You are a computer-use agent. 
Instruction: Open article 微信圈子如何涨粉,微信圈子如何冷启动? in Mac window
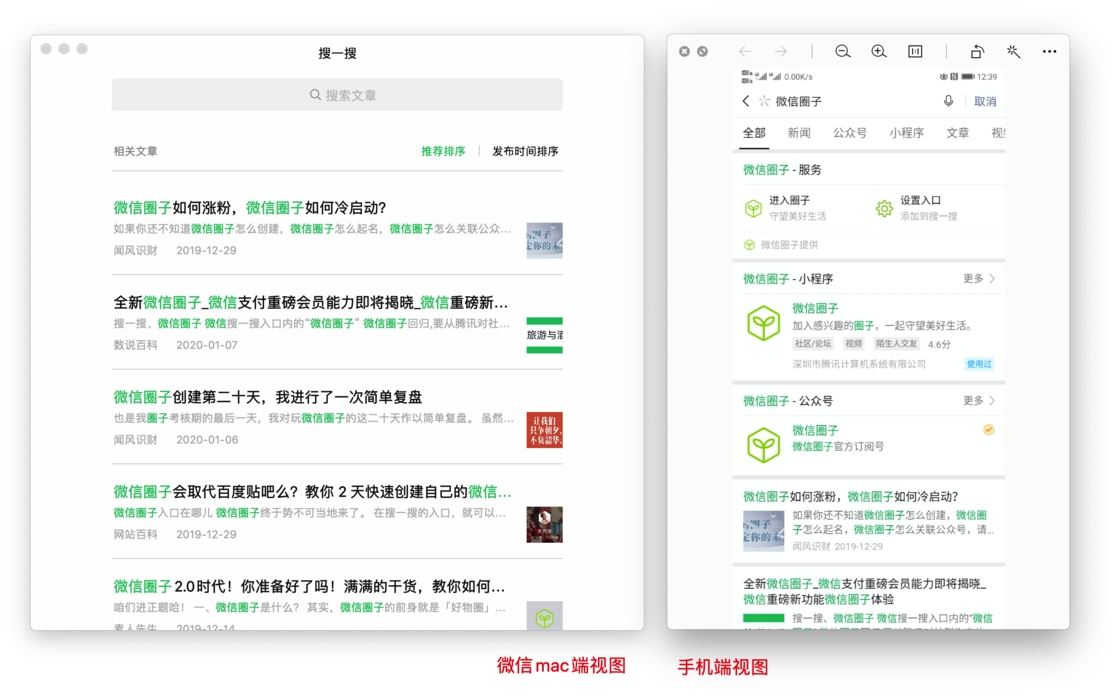[249, 208]
